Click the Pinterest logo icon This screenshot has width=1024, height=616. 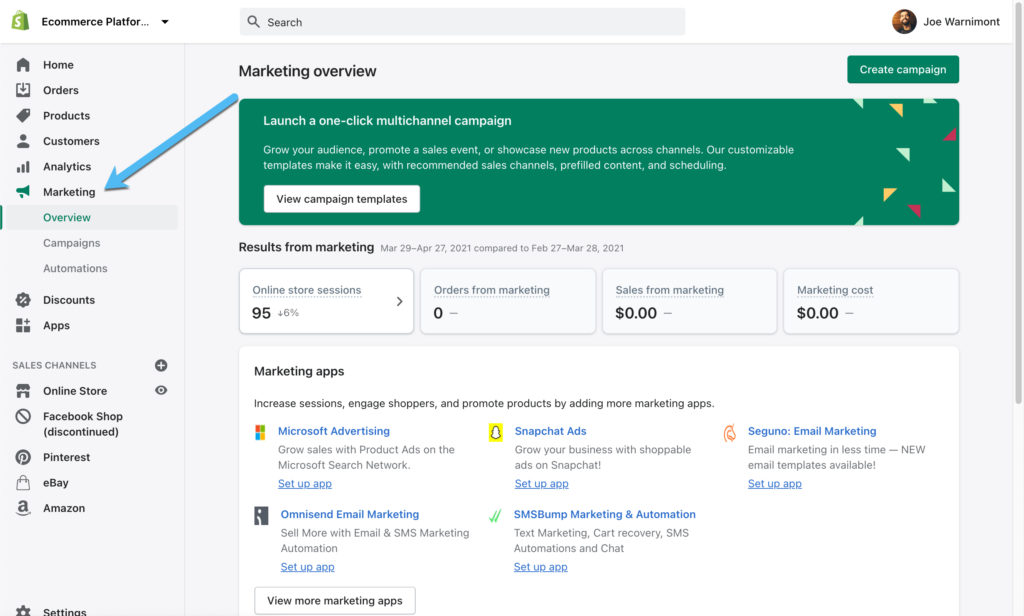[x=24, y=457]
